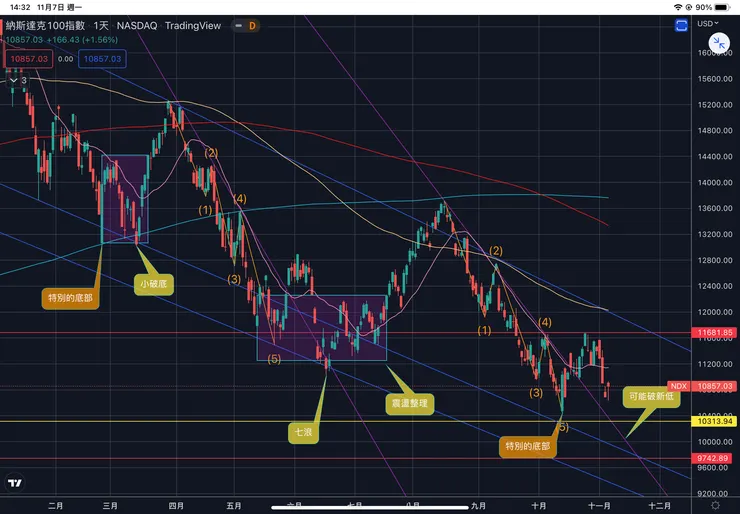
Task: Tap the battery indicator icon
Action: (722, 7)
